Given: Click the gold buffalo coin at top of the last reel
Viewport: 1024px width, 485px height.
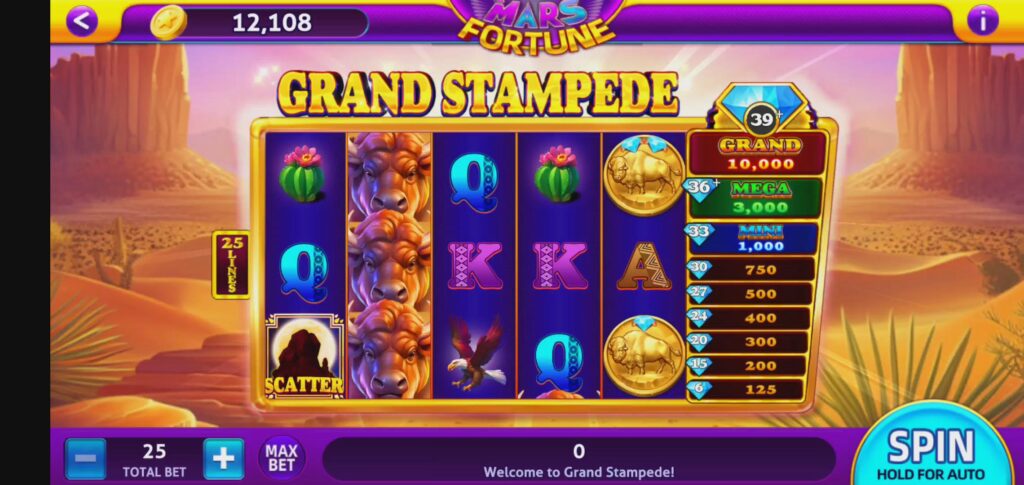Looking at the screenshot, I should pos(643,175).
